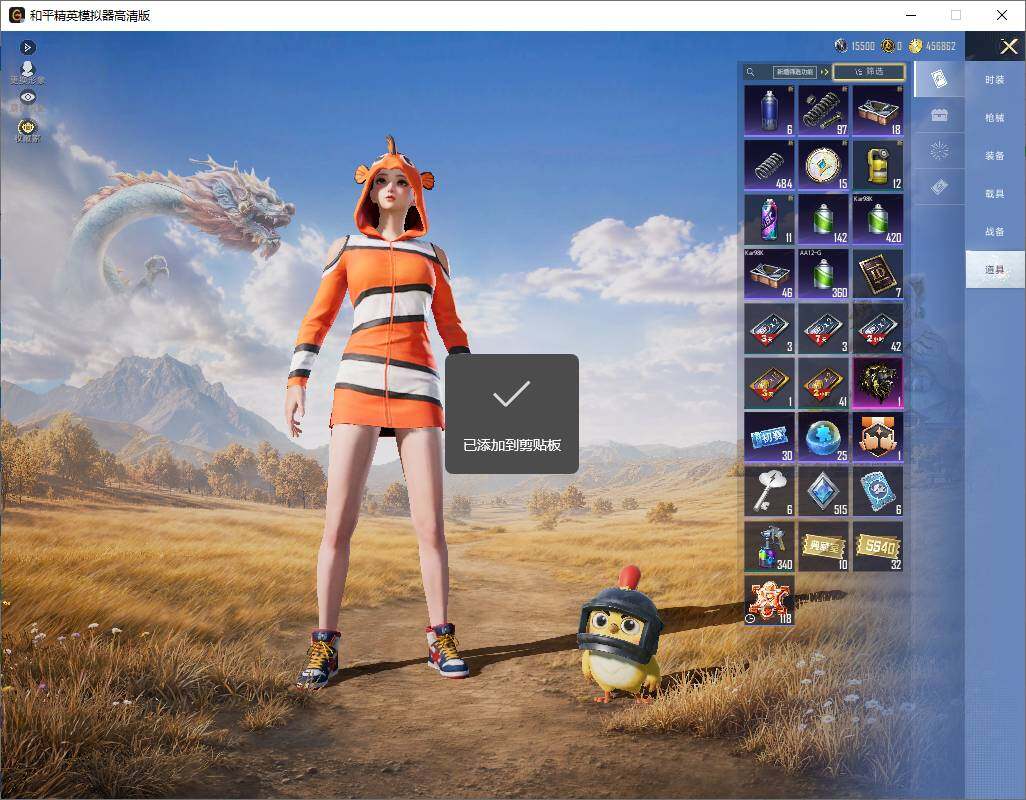Click the gold A currency balance 0
Image resolution: width=1026 pixels, height=800 pixels.
[x=891, y=46]
